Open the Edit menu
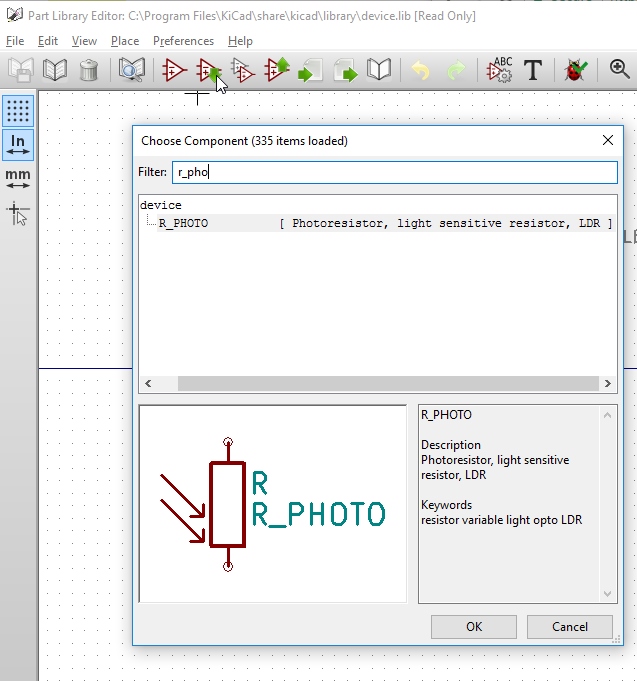Viewport: 637px width, 681px height. 48,41
